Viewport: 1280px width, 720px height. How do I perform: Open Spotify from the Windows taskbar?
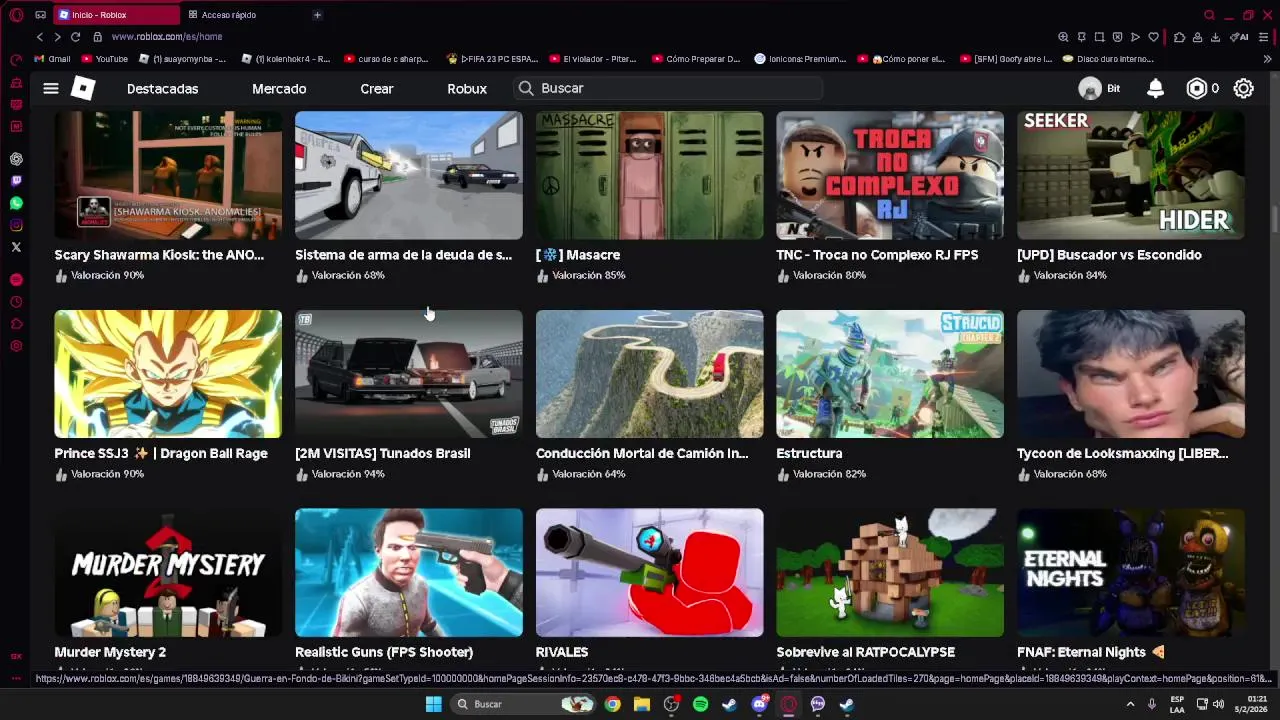click(700, 704)
